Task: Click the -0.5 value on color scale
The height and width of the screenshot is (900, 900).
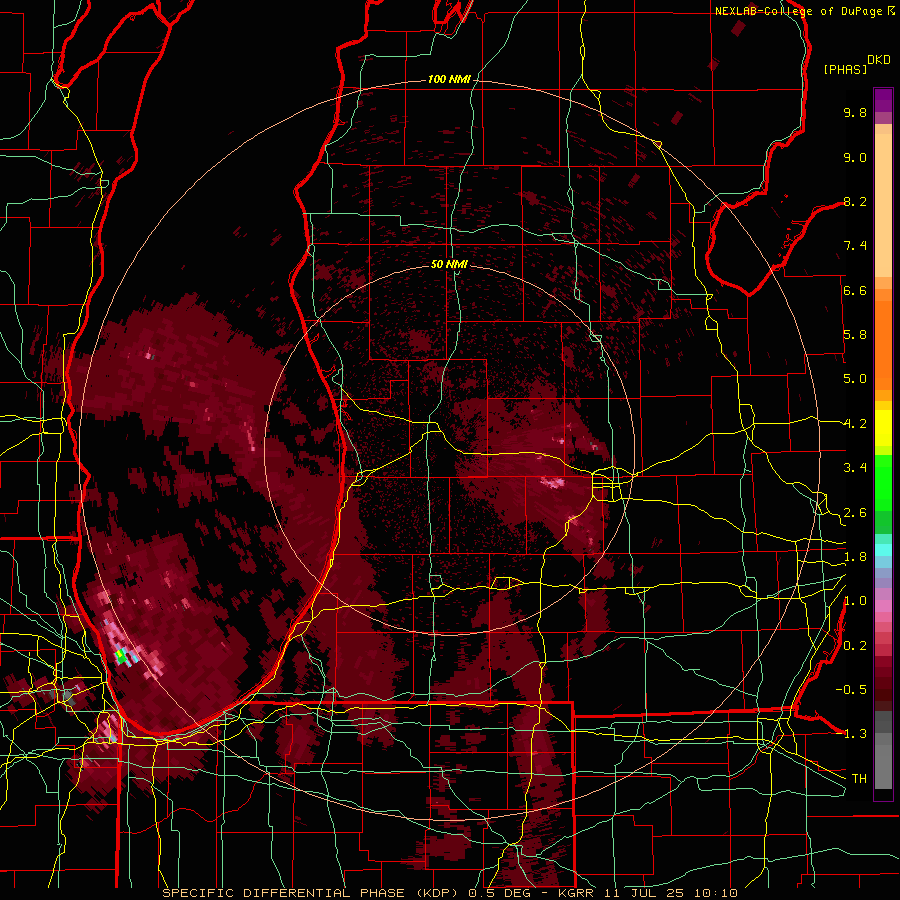Action: point(851,690)
